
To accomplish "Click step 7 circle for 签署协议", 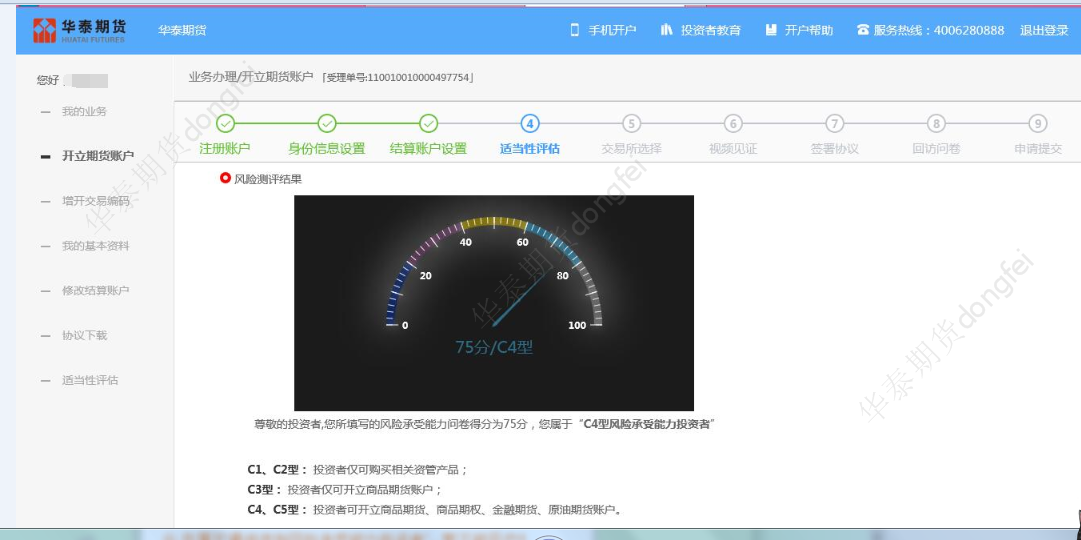I will [x=834, y=124].
